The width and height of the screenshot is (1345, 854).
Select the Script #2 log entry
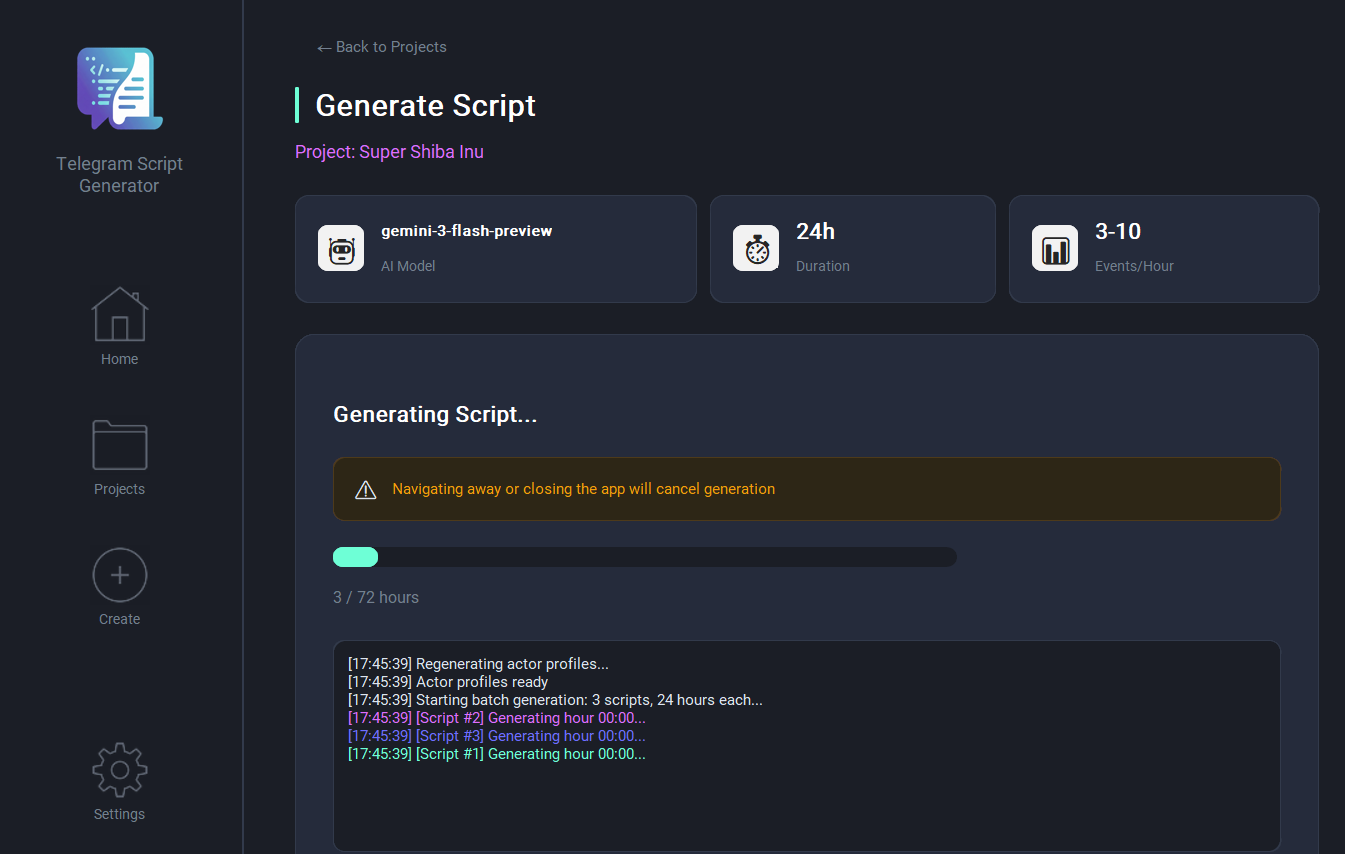[x=496, y=717]
